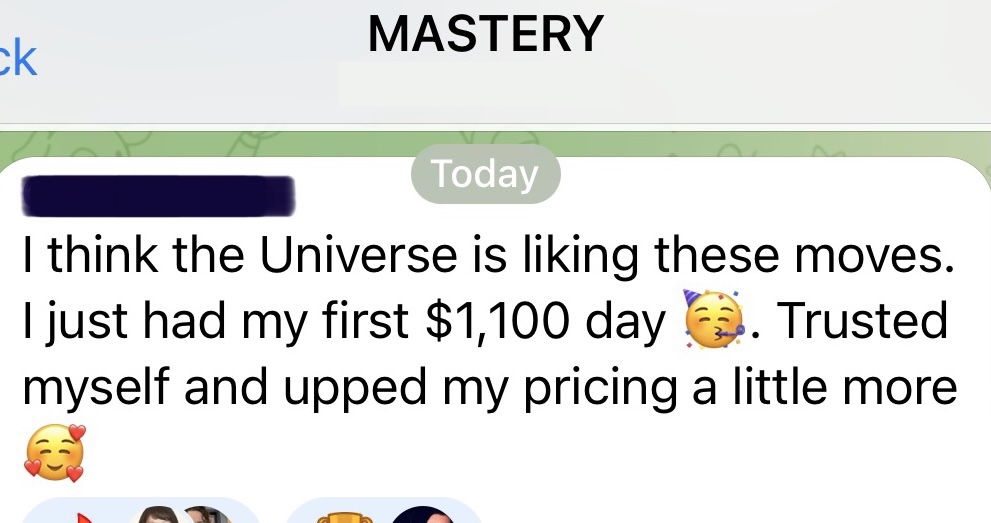The width and height of the screenshot is (991, 523).
Task: Click the message text about the Universe
Action: coord(488,255)
